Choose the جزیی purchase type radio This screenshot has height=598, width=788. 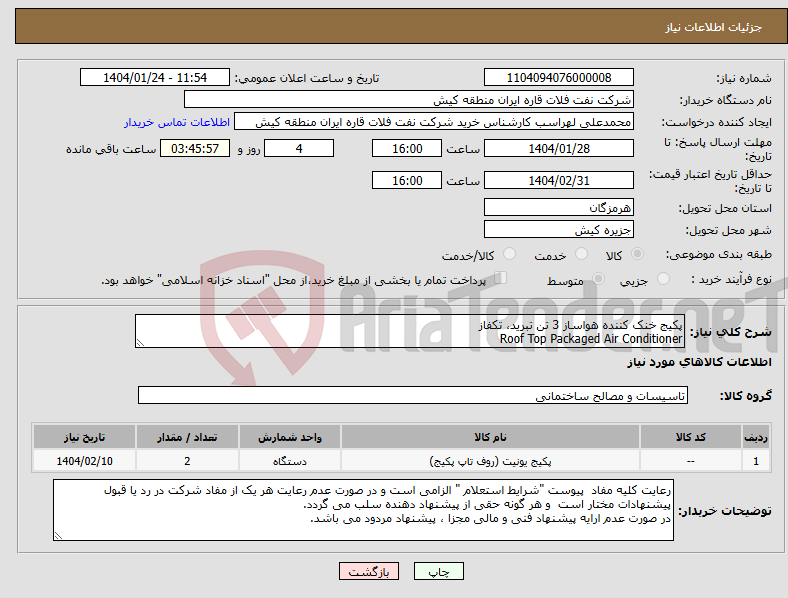(663, 278)
